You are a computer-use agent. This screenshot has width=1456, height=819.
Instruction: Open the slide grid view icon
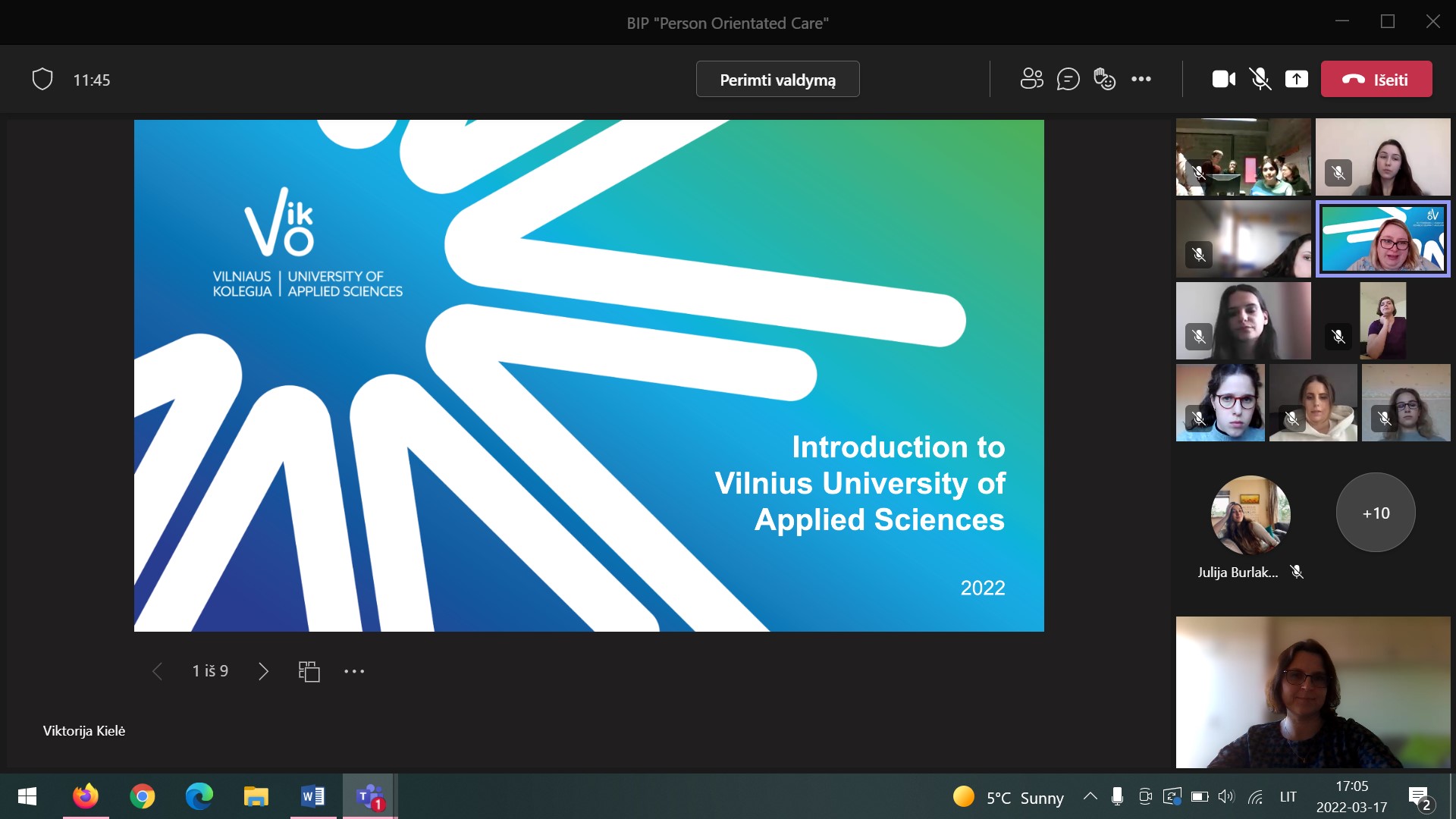309,671
